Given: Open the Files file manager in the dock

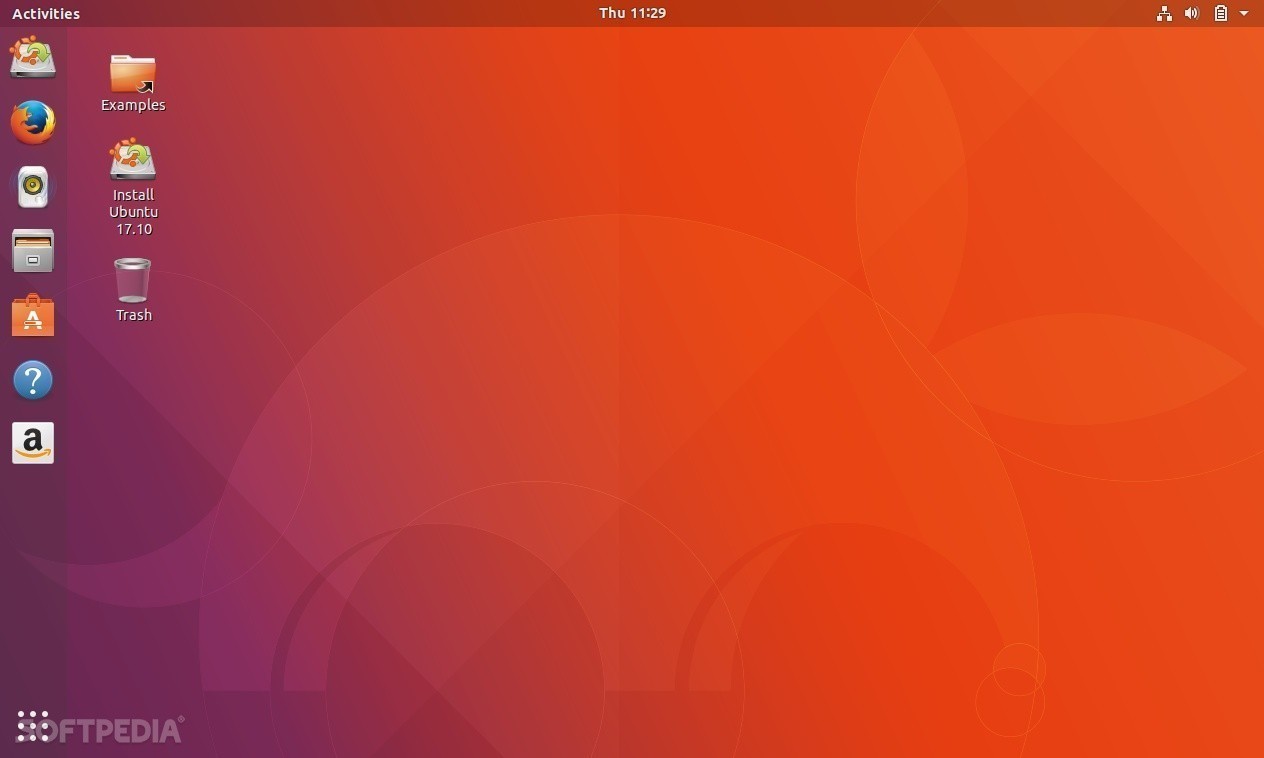Looking at the screenshot, I should (33, 251).
